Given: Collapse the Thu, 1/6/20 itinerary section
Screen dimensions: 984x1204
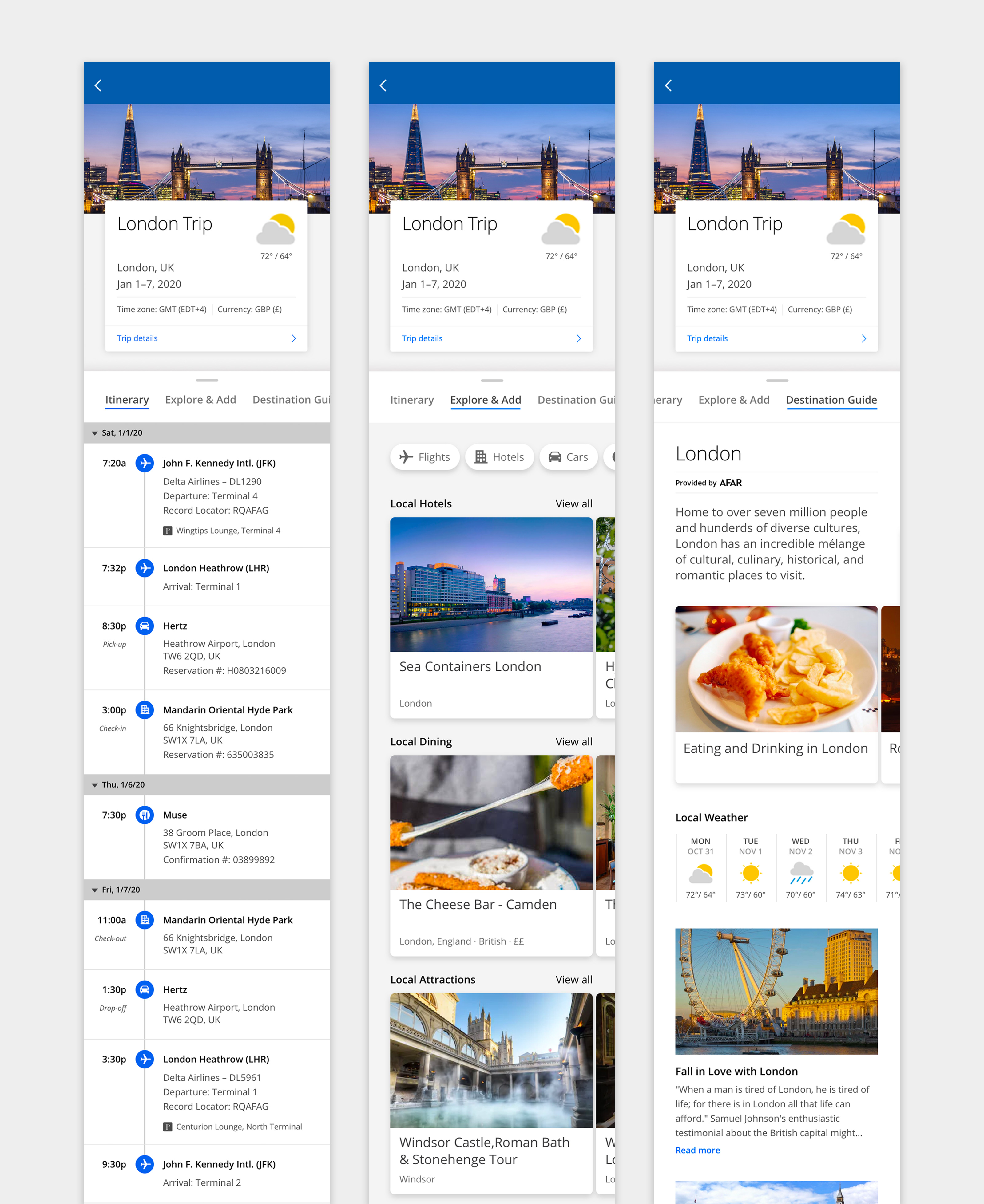Looking at the screenshot, I should coord(95,785).
